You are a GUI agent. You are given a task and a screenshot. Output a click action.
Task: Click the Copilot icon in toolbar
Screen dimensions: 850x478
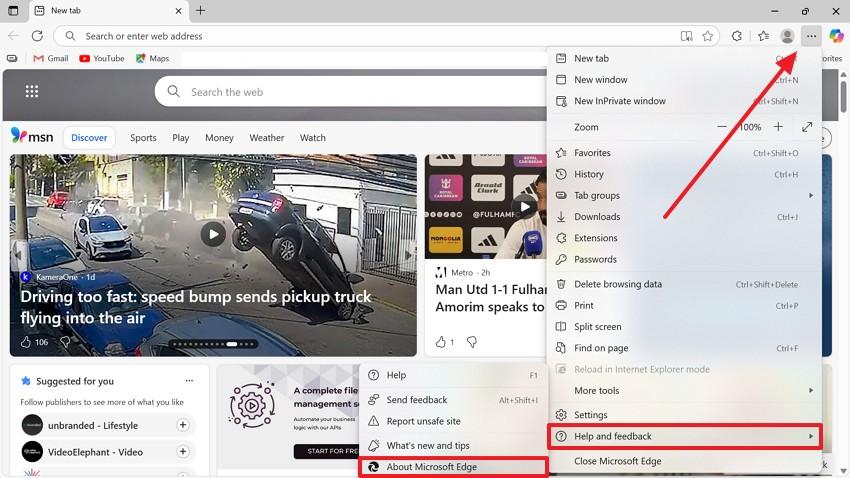point(836,36)
